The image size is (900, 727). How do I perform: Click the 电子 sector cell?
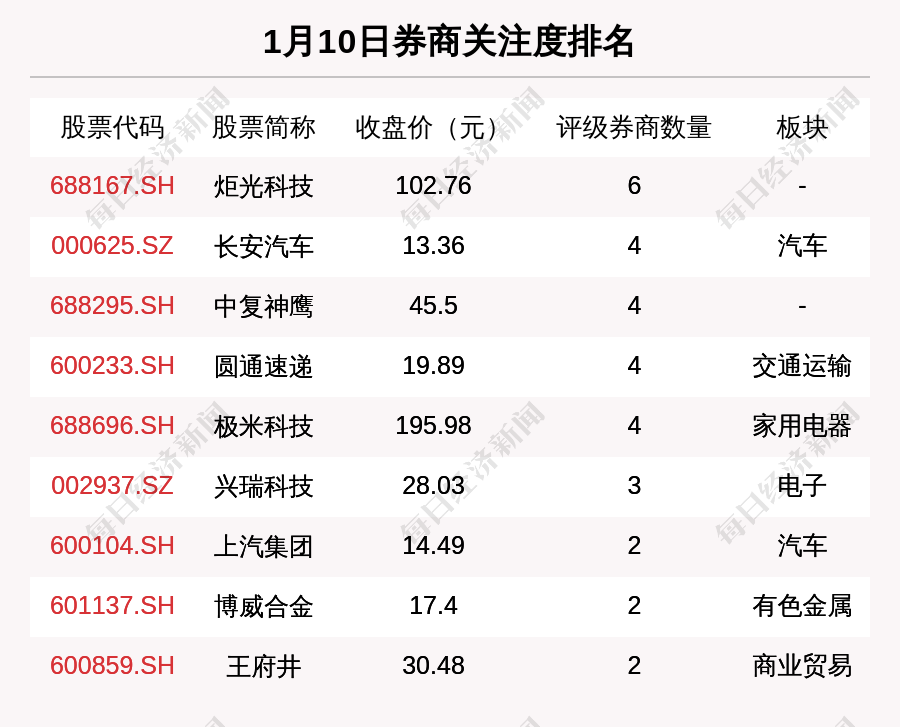(802, 486)
